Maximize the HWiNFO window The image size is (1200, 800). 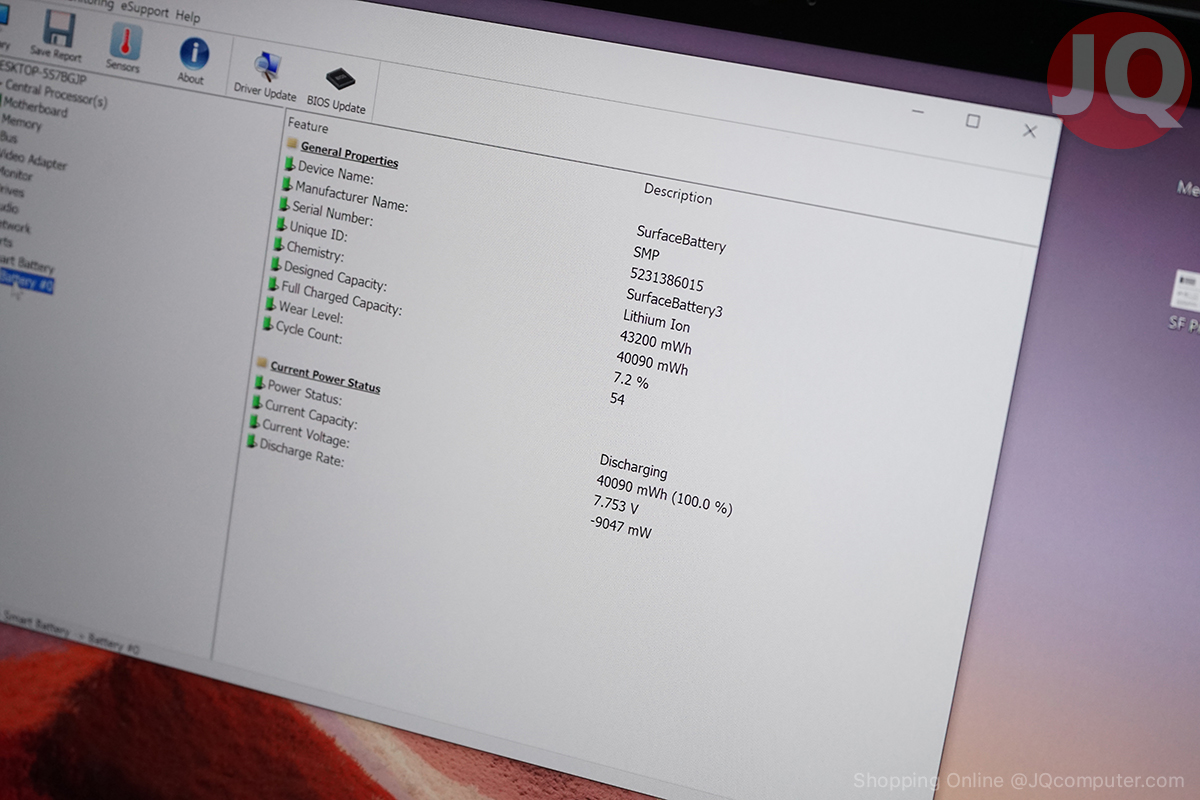click(x=972, y=121)
